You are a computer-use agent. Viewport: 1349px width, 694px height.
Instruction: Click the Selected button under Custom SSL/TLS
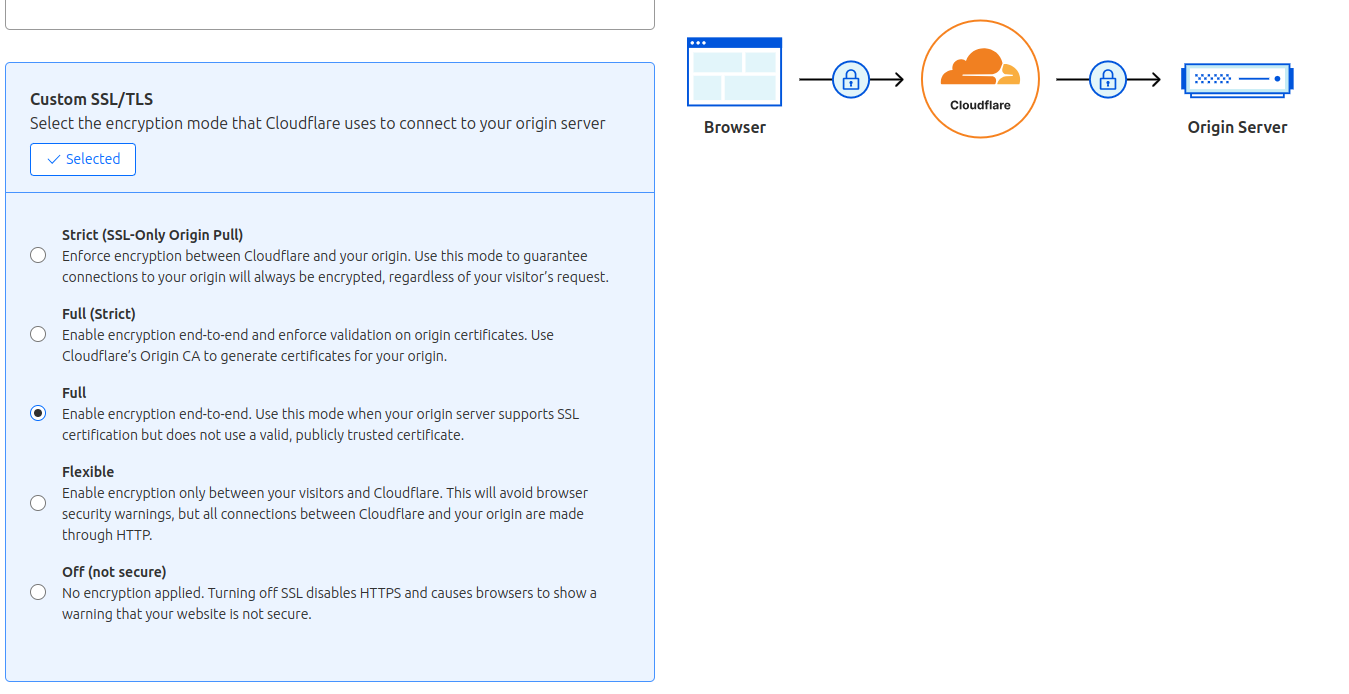83,159
